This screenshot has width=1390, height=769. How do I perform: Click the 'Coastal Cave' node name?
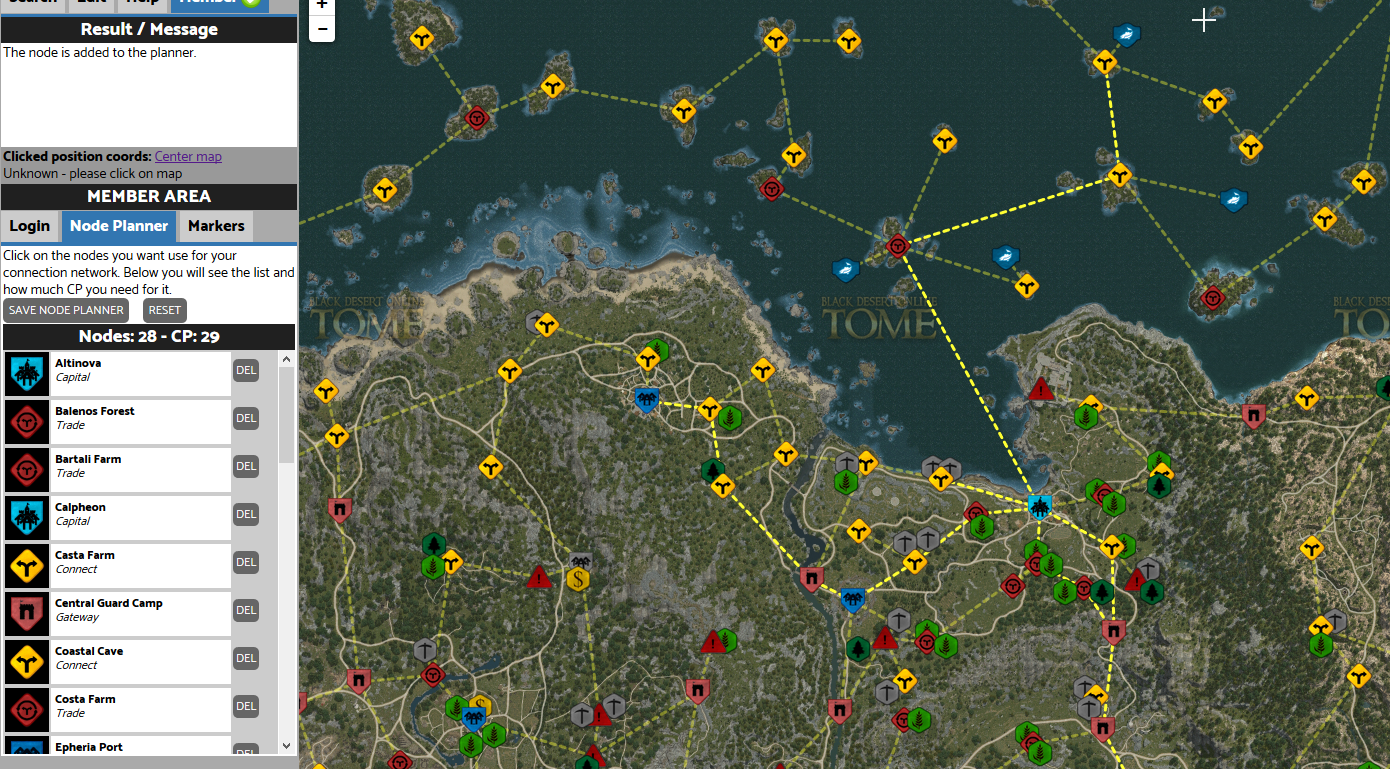pos(89,651)
